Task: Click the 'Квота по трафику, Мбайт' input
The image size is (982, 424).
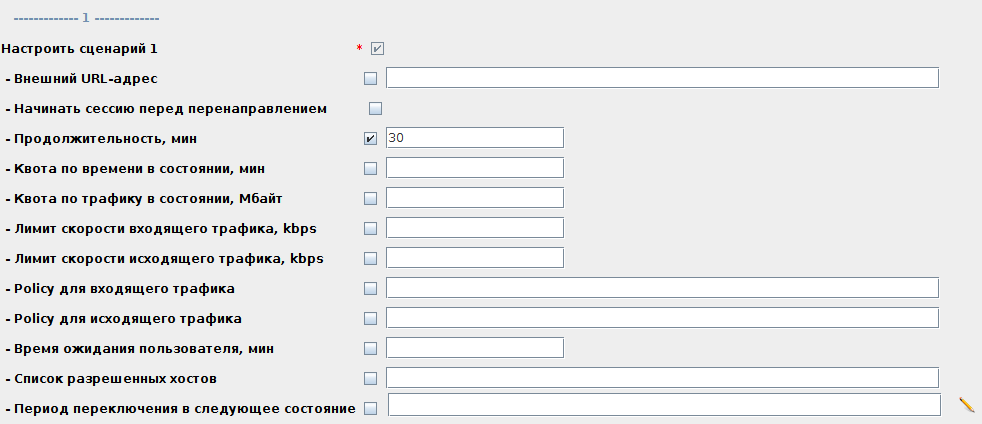Action: [x=475, y=198]
